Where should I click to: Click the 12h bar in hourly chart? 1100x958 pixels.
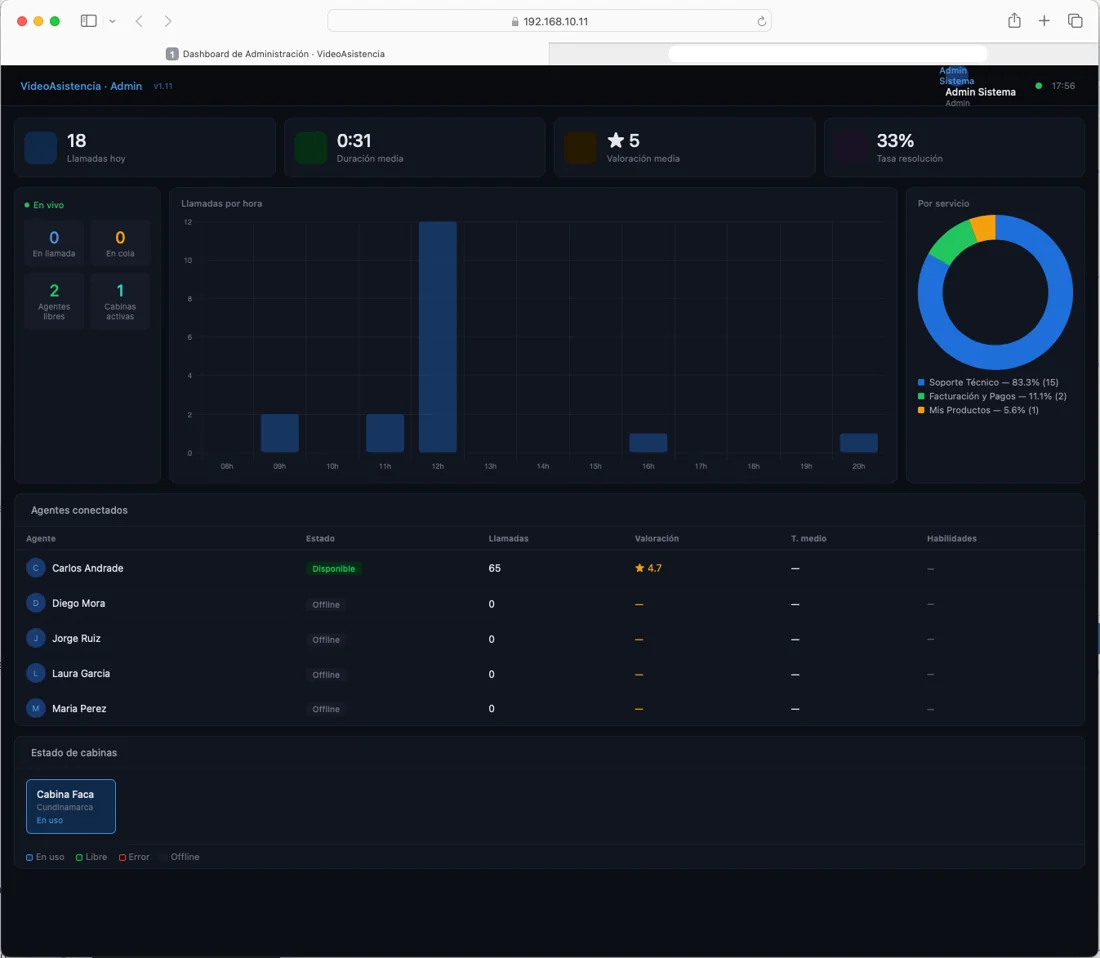coord(438,337)
